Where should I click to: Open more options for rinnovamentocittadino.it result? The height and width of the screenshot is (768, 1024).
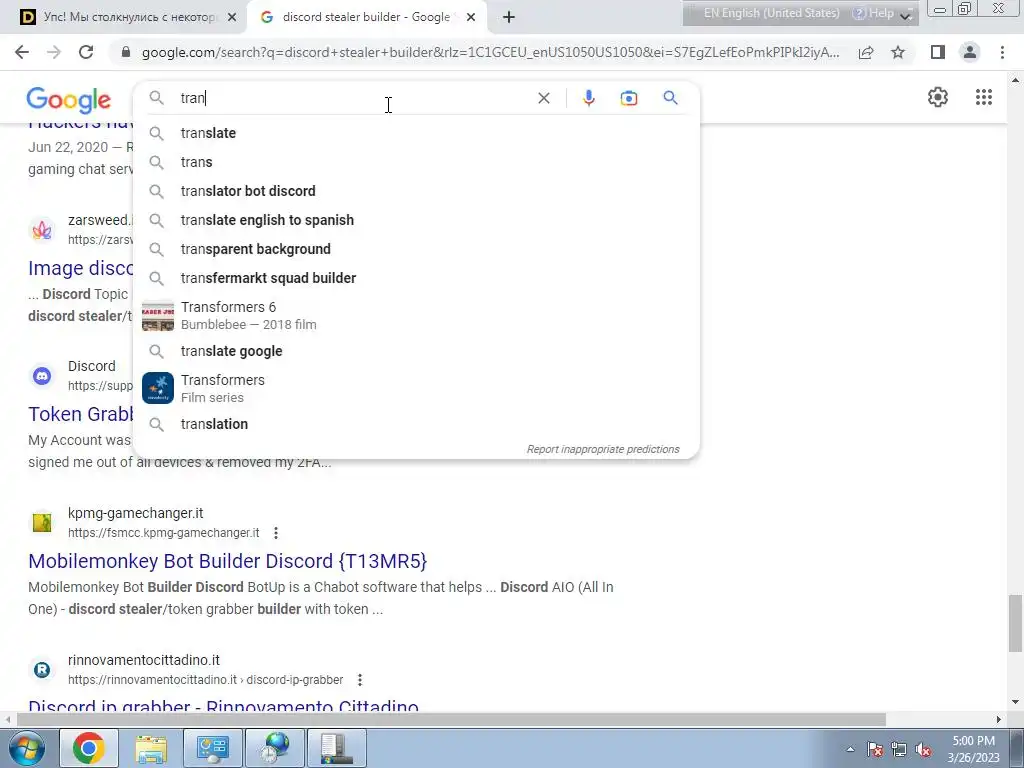point(360,680)
